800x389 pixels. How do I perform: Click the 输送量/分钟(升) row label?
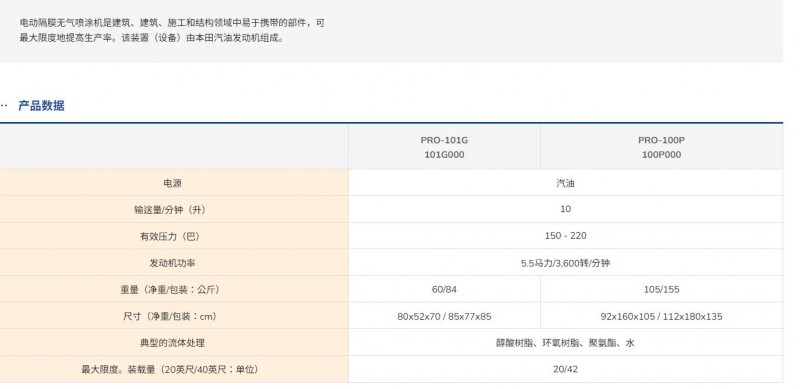click(x=172, y=210)
